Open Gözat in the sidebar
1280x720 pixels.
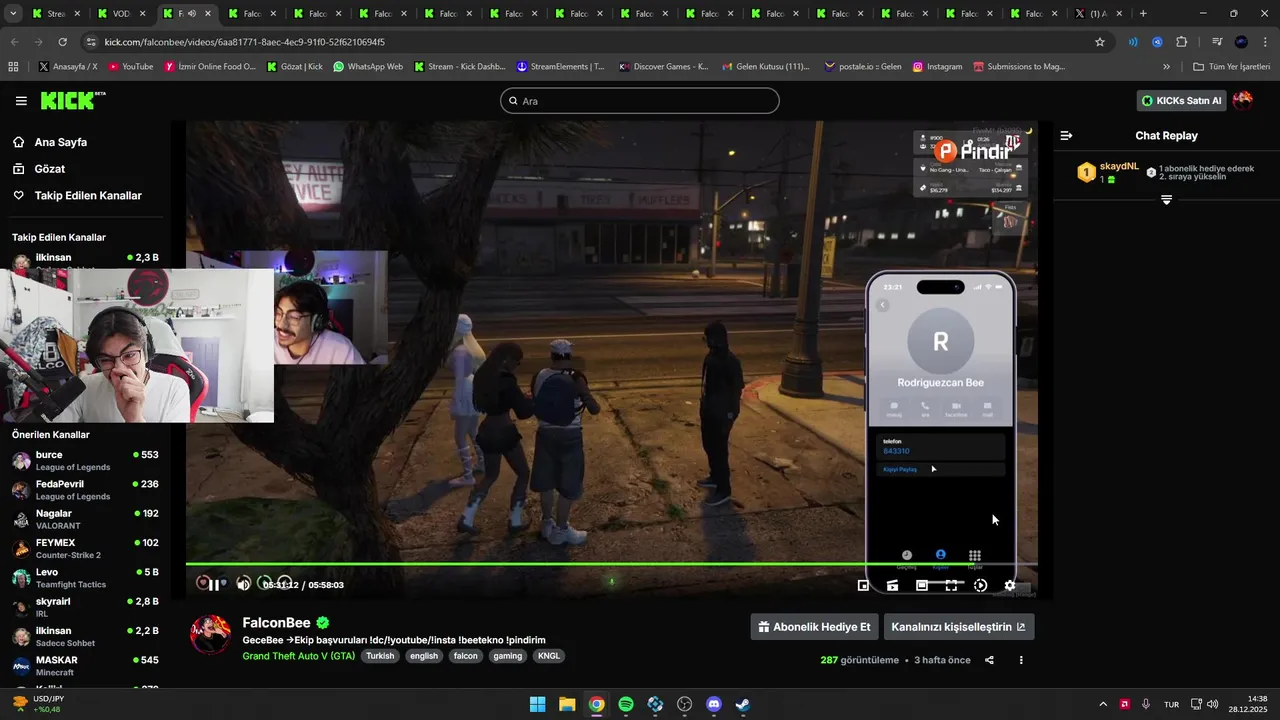click(x=49, y=169)
